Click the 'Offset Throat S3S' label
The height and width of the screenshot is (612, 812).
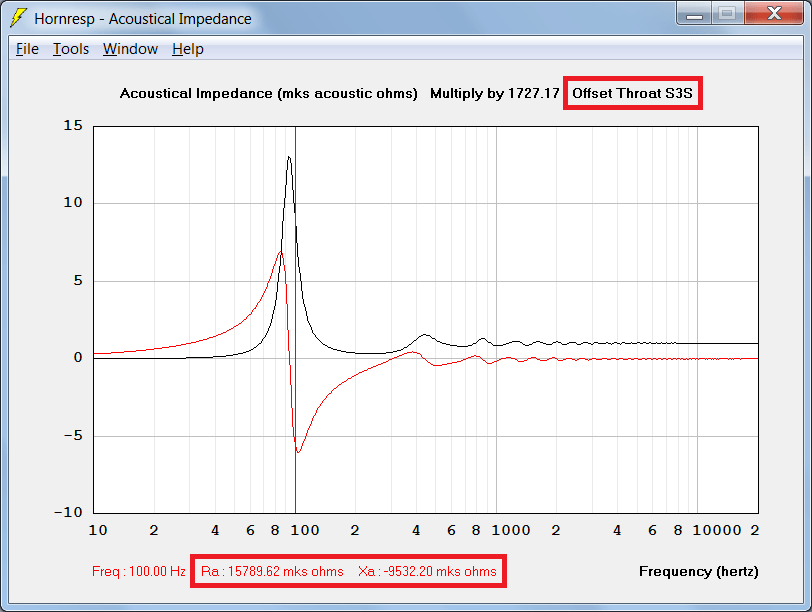click(x=632, y=93)
